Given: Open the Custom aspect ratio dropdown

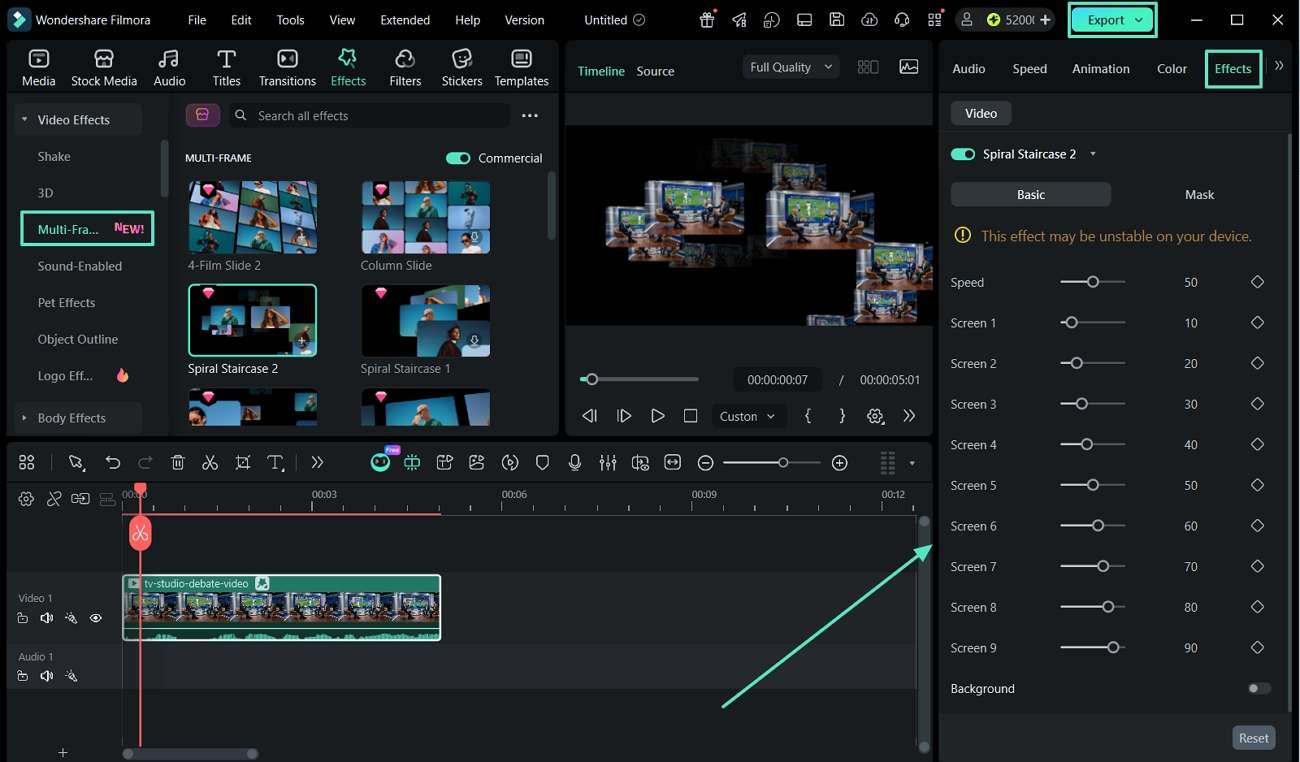Looking at the screenshot, I should tap(747, 416).
